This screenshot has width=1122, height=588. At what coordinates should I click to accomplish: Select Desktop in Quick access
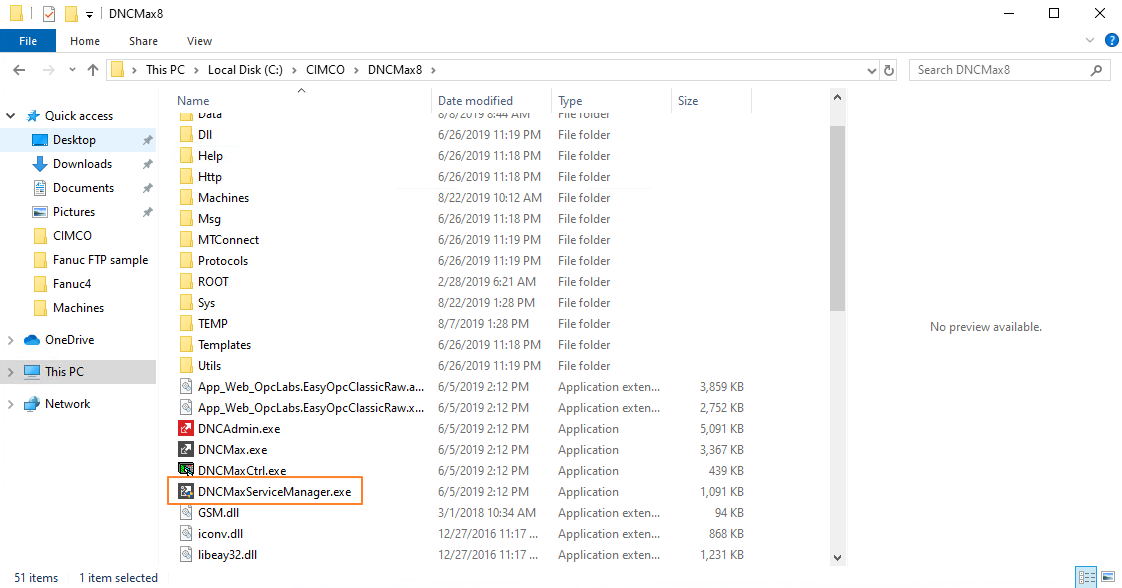tap(74, 139)
